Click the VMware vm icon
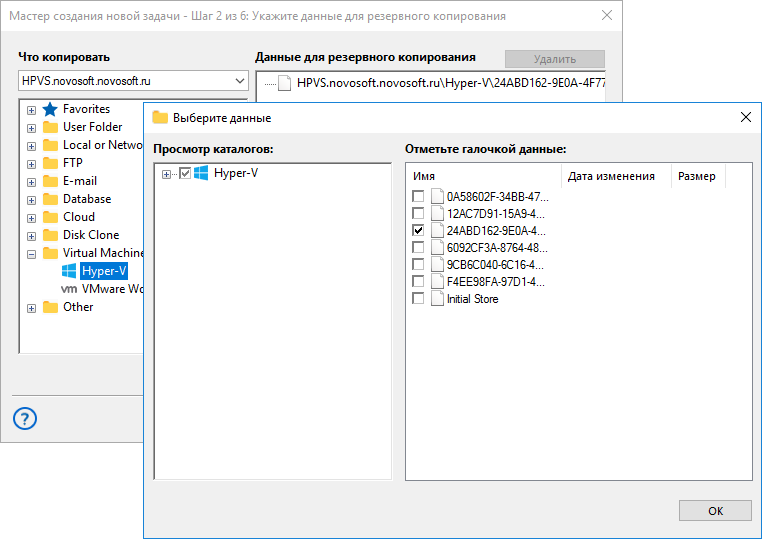762x539 pixels. (69, 289)
